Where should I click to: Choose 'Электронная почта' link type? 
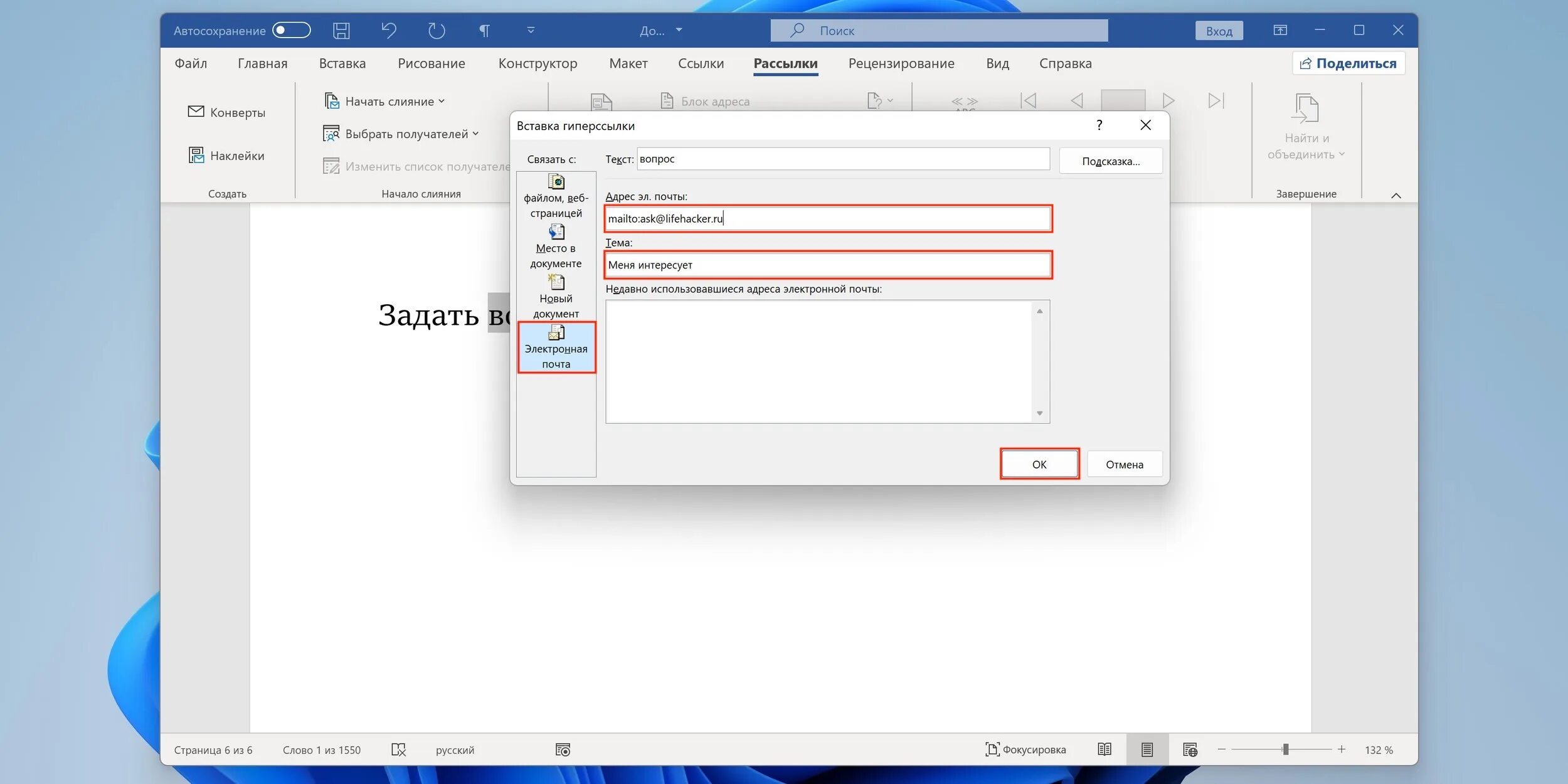coord(556,347)
